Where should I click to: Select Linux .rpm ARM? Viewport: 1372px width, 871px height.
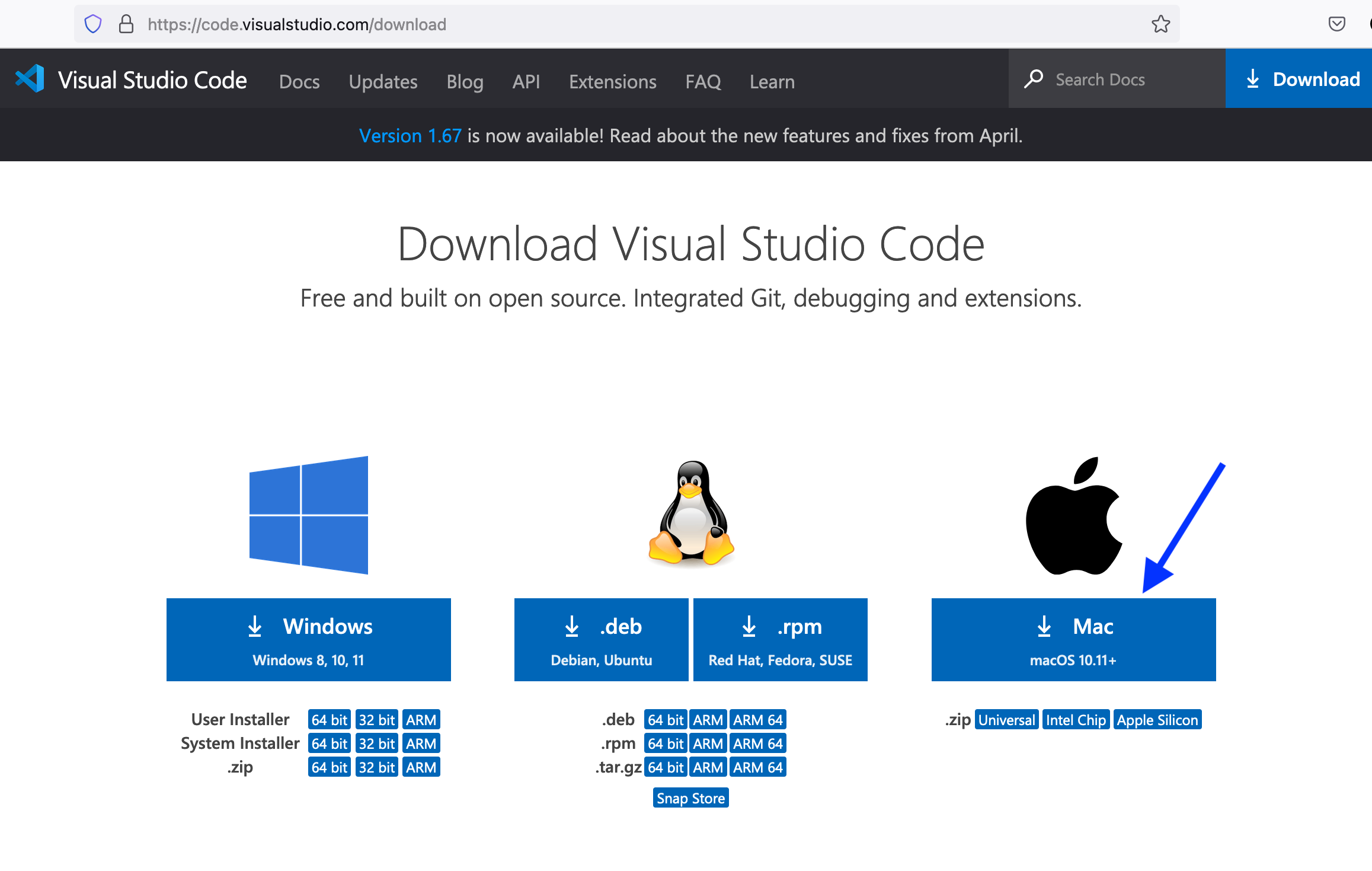[x=708, y=744]
